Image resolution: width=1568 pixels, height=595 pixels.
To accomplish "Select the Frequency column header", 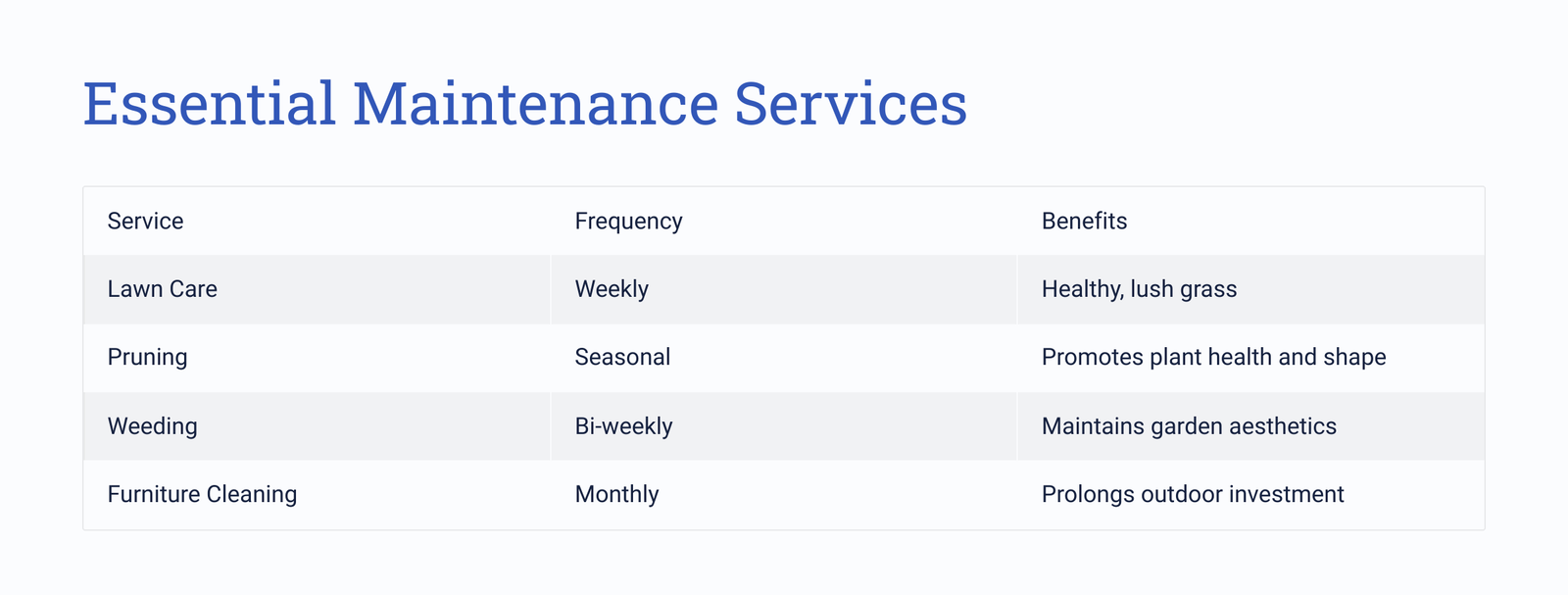I will click(784, 222).
